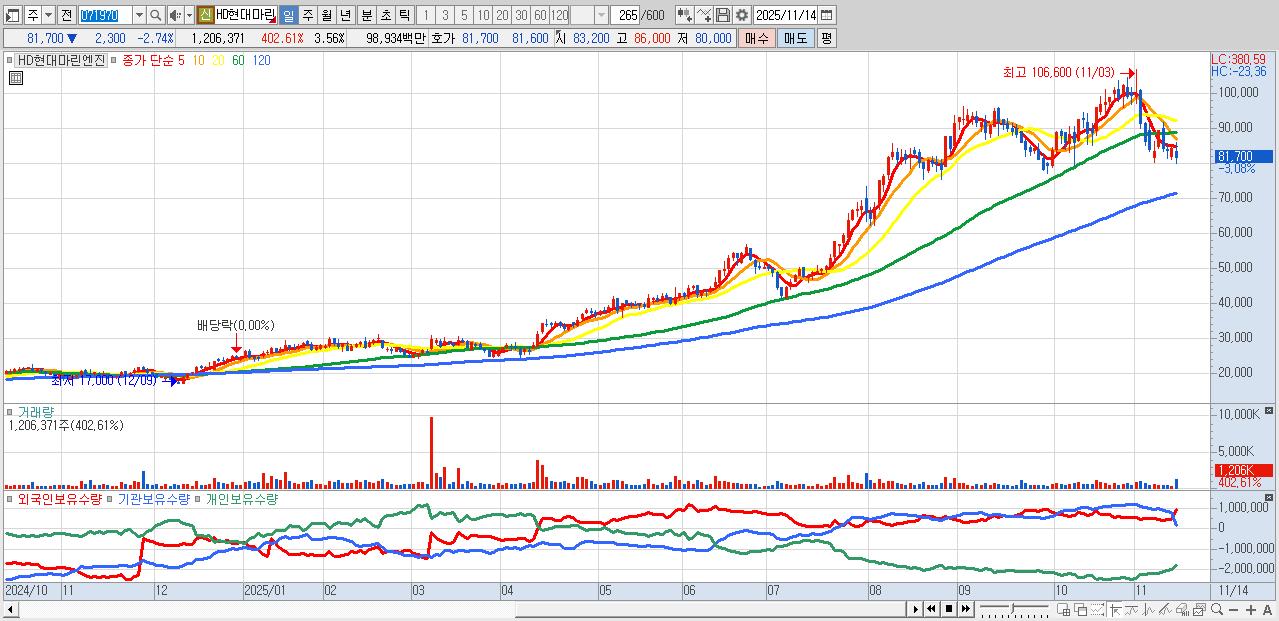Click the stop button in the chart replay controls
This screenshot has height=621, width=1279.
pyautogui.click(x=949, y=609)
